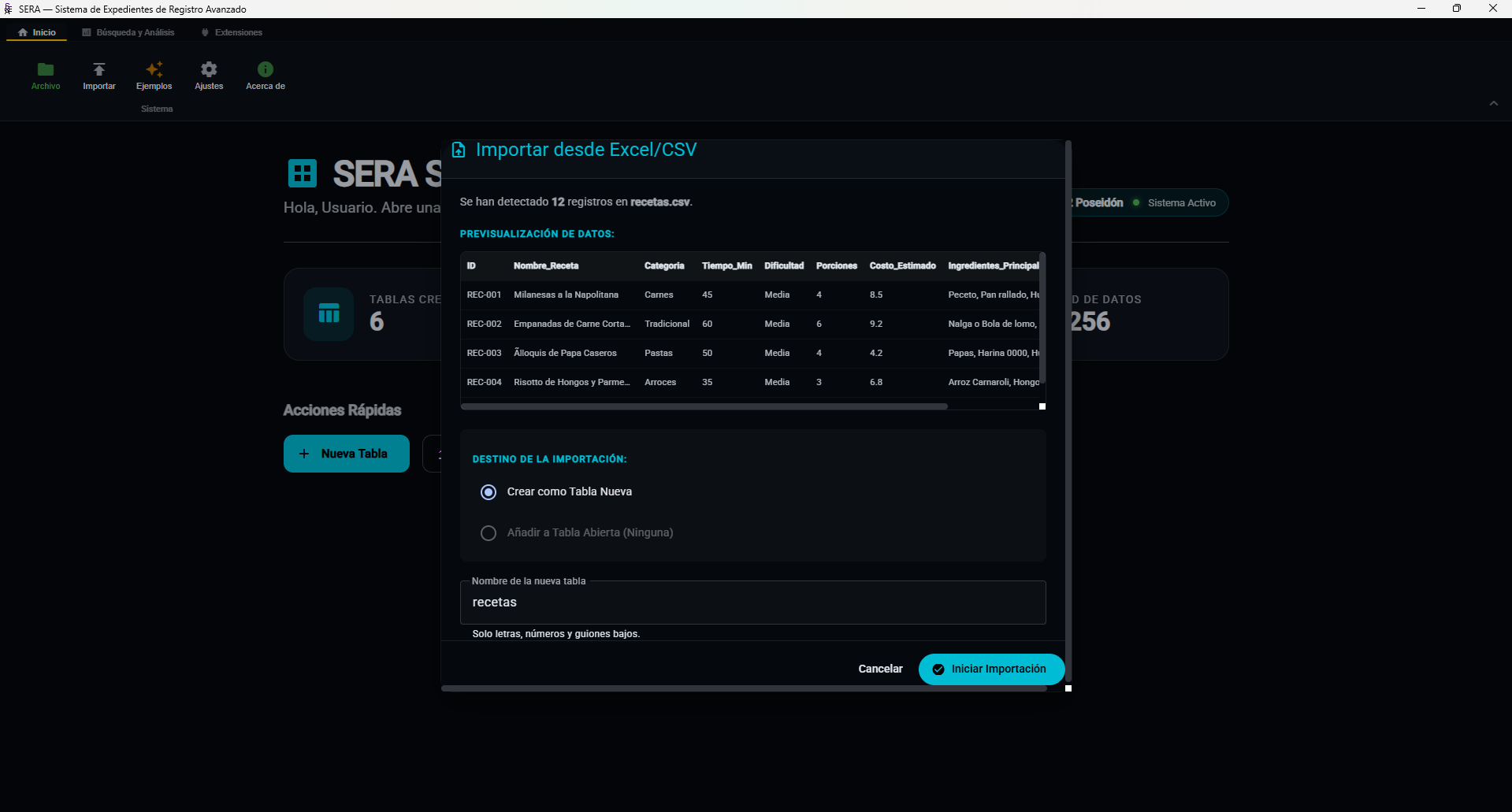Click Nombre de la nueva tabla field
The image size is (1512, 812).
752,603
